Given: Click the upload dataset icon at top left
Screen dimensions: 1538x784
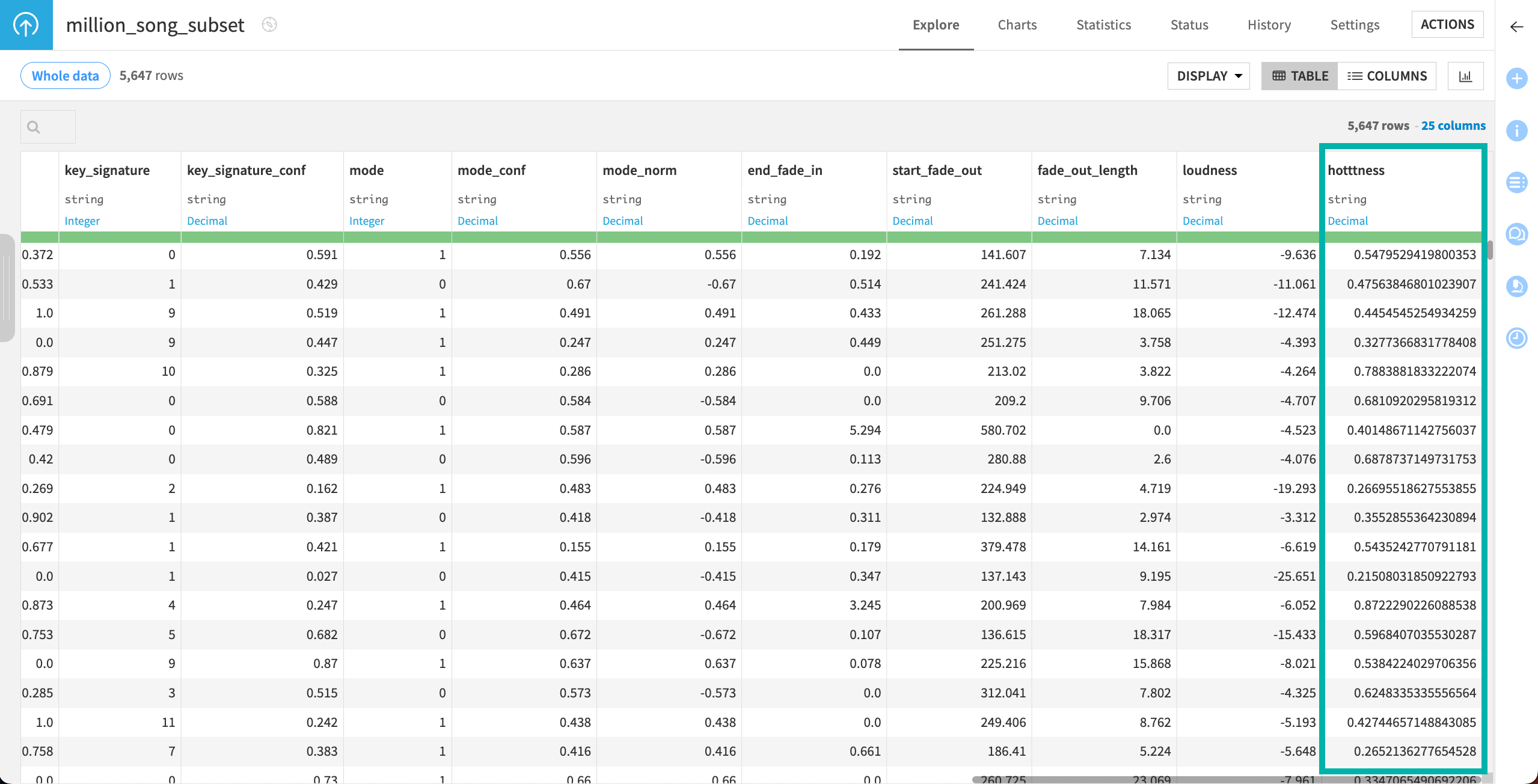Looking at the screenshot, I should (x=26, y=25).
